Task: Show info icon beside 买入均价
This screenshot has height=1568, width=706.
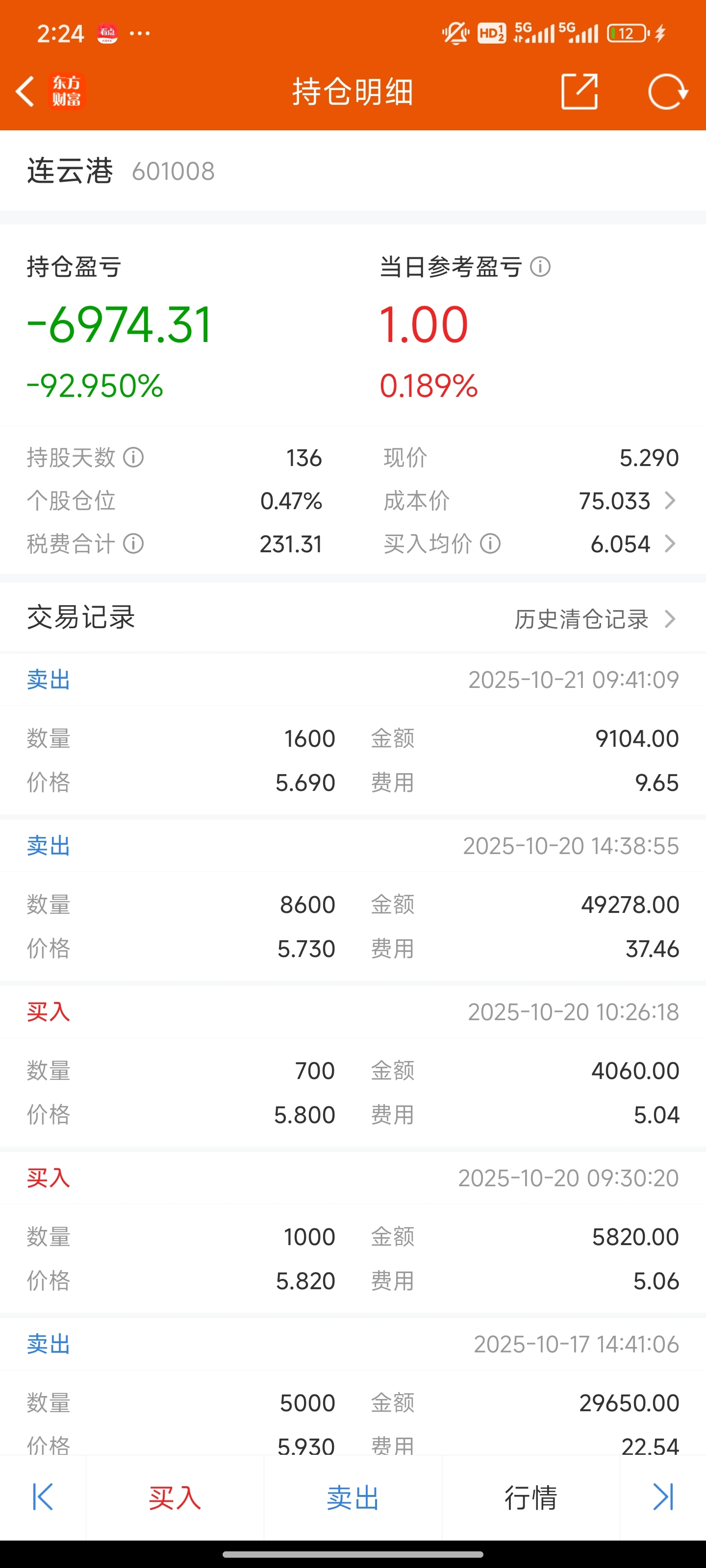Action: coord(490,543)
